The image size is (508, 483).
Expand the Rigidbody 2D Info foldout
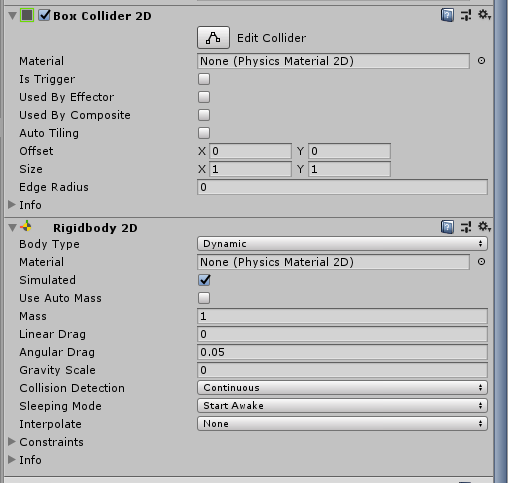click(12, 459)
